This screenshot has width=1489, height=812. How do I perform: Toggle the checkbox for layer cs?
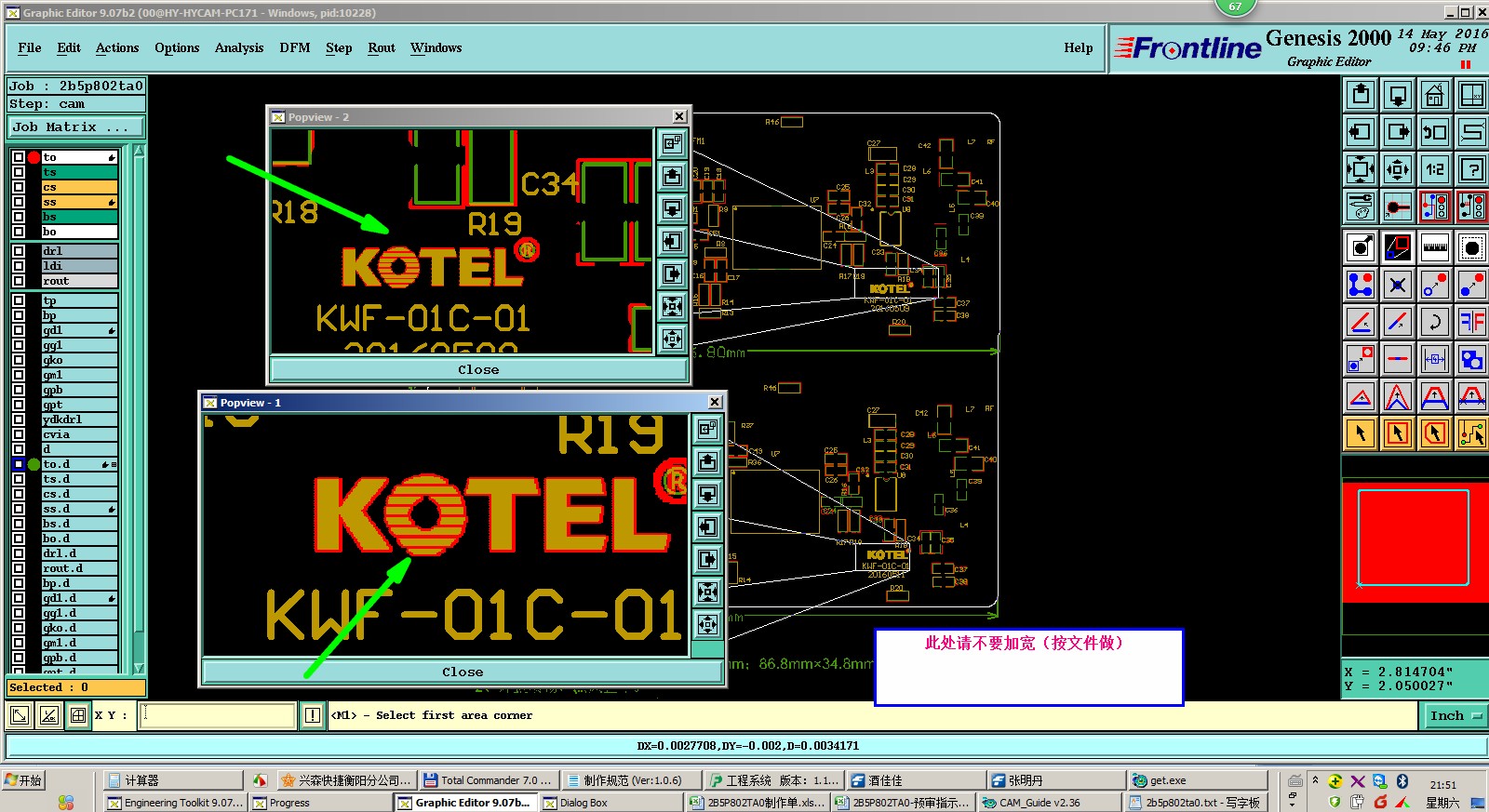(19, 187)
